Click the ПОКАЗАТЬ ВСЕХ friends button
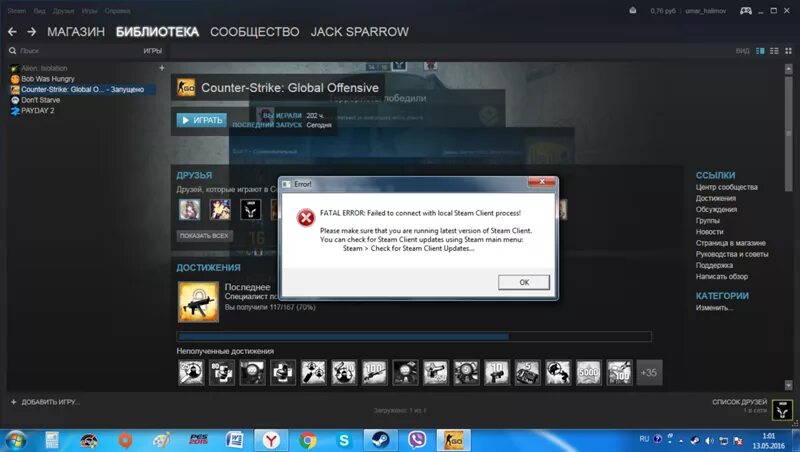 (x=204, y=236)
